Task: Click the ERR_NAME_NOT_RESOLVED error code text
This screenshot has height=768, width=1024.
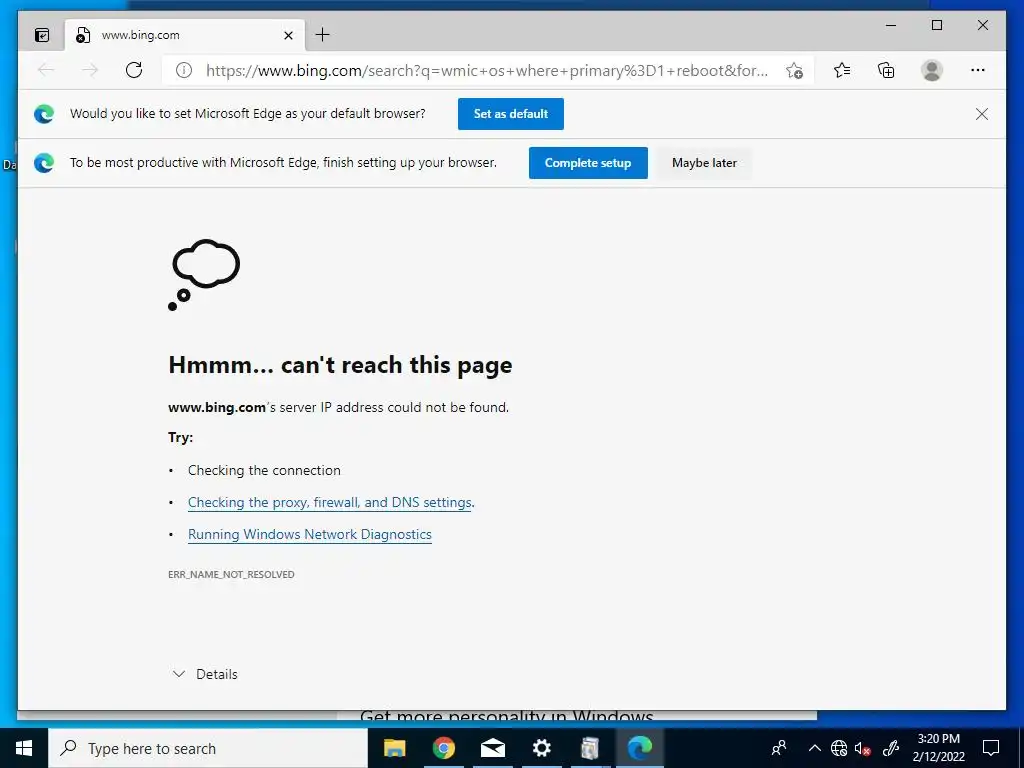Action: click(231, 575)
